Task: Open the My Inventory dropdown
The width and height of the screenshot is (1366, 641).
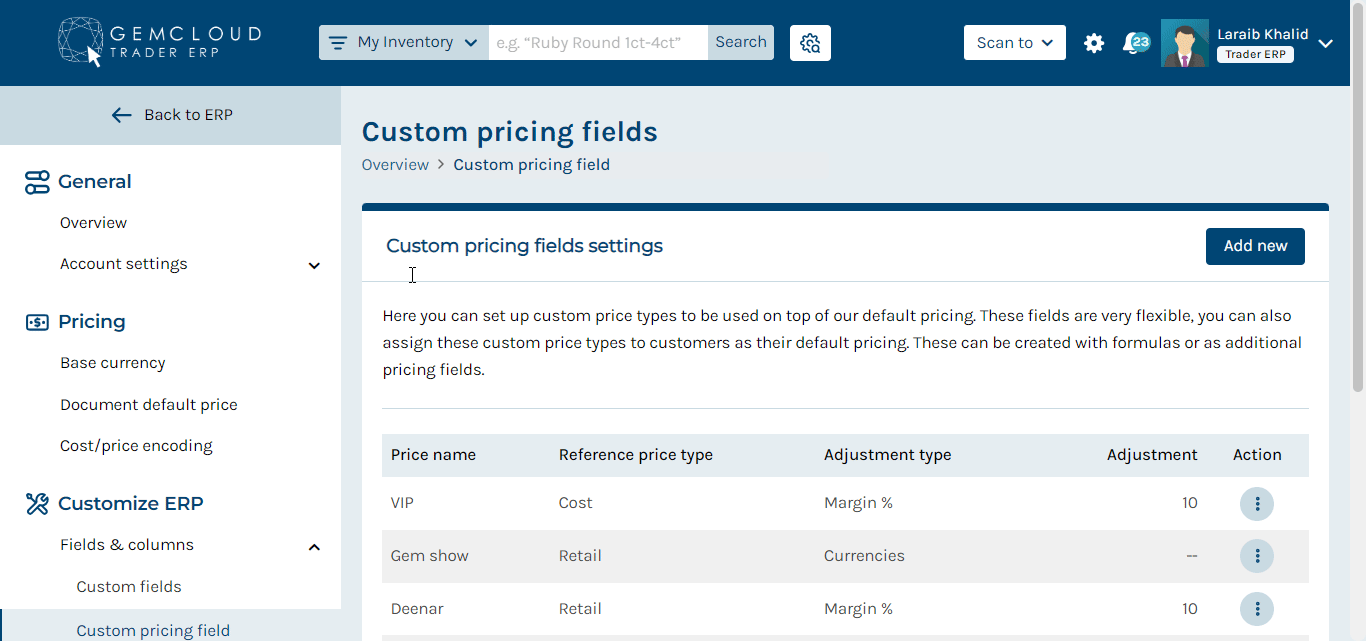Action: (x=404, y=43)
